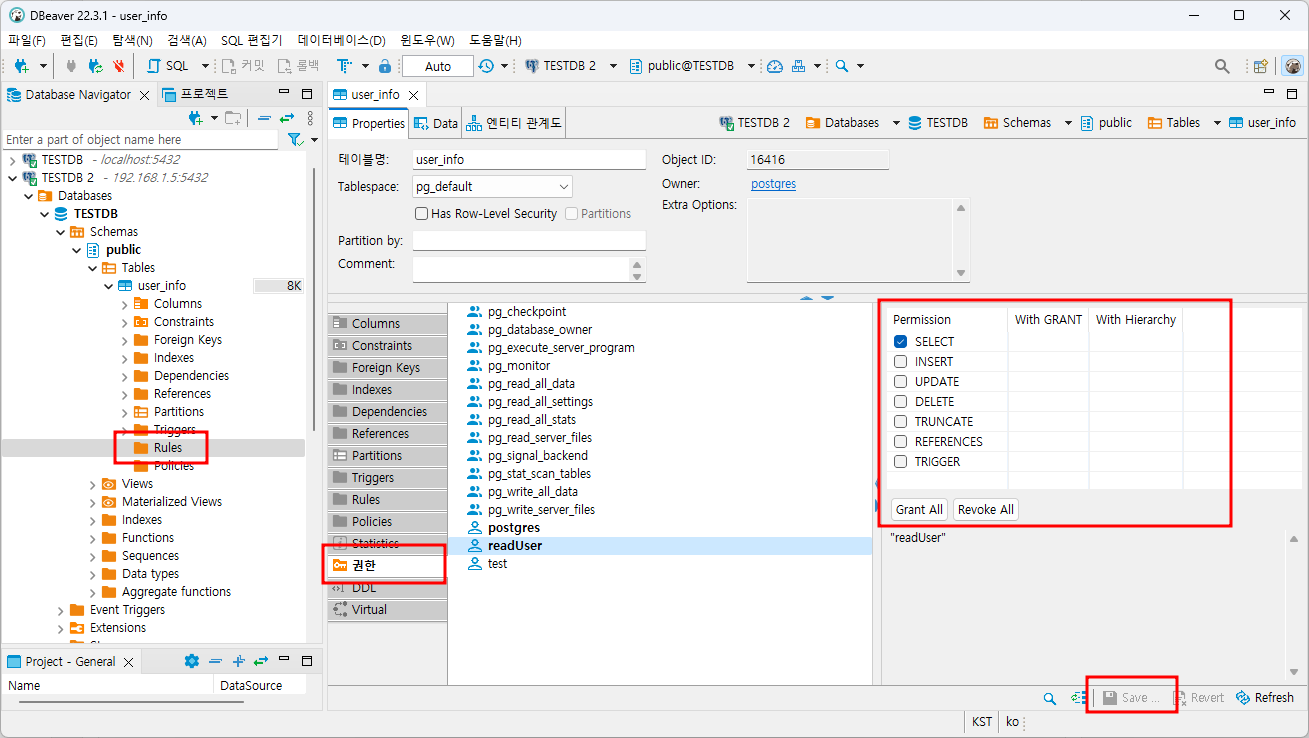1309x738 pixels.
Task: Open a new SQL editor with the SQL button
Action: [x=167, y=66]
